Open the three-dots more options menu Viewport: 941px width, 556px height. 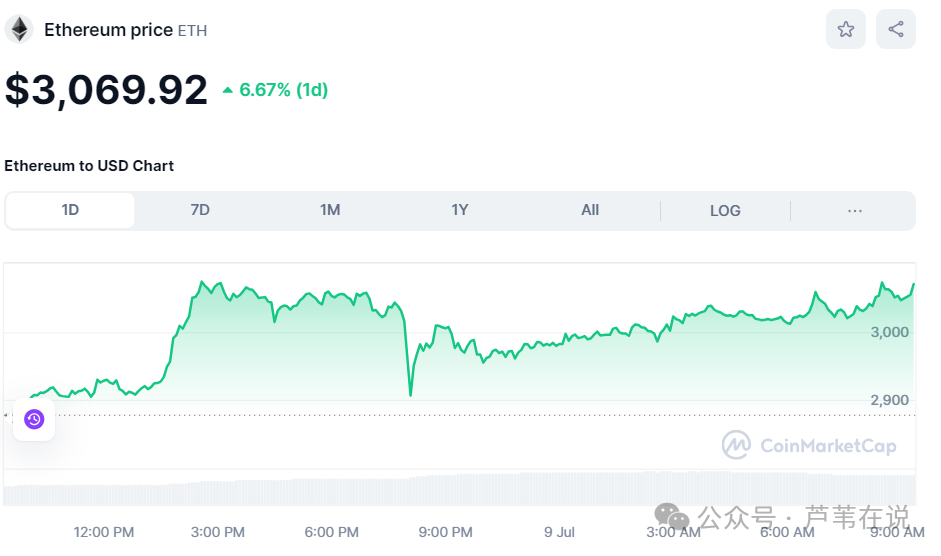854,210
